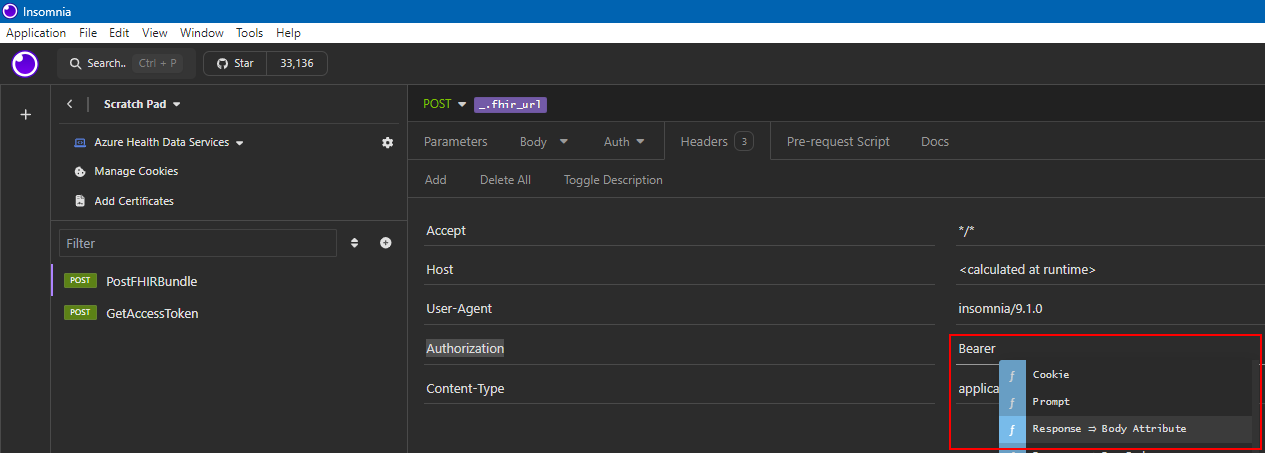The width and height of the screenshot is (1265, 453).
Task: Switch to the Pre-request Script tab
Action: 838,141
